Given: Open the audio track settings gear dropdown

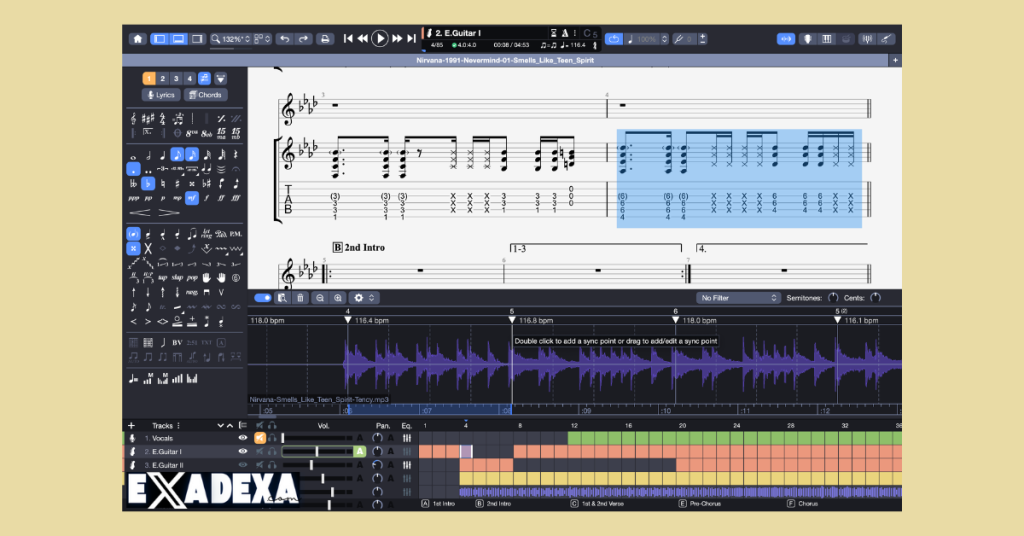Looking at the screenshot, I should coord(364,298).
